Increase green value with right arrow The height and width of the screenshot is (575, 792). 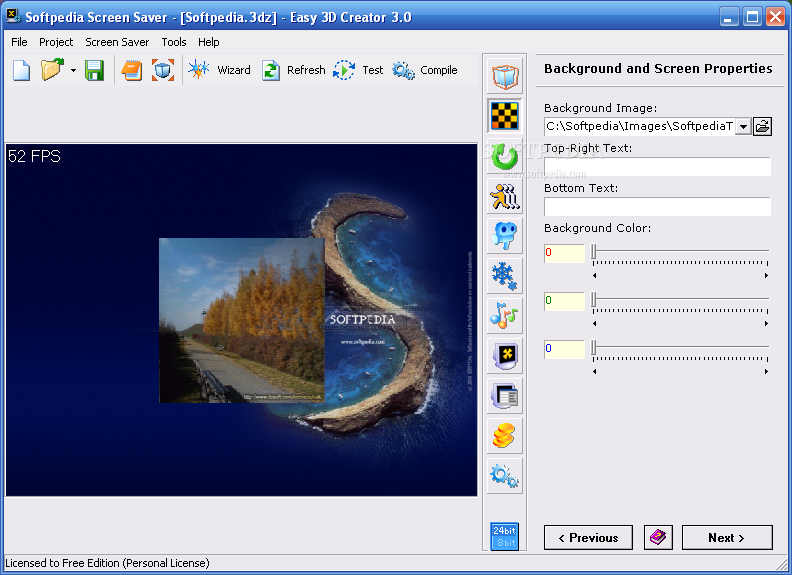pyautogui.click(x=766, y=323)
